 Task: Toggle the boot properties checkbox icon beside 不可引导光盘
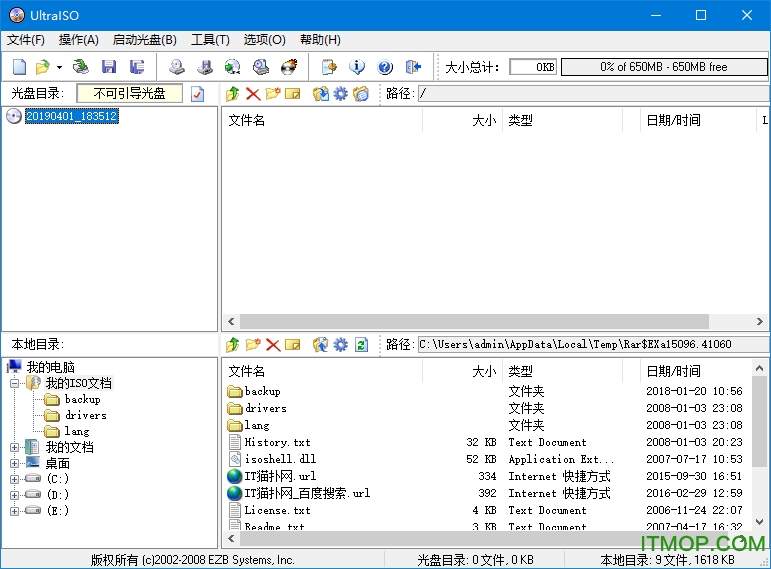pyautogui.click(x=198, y=93)
